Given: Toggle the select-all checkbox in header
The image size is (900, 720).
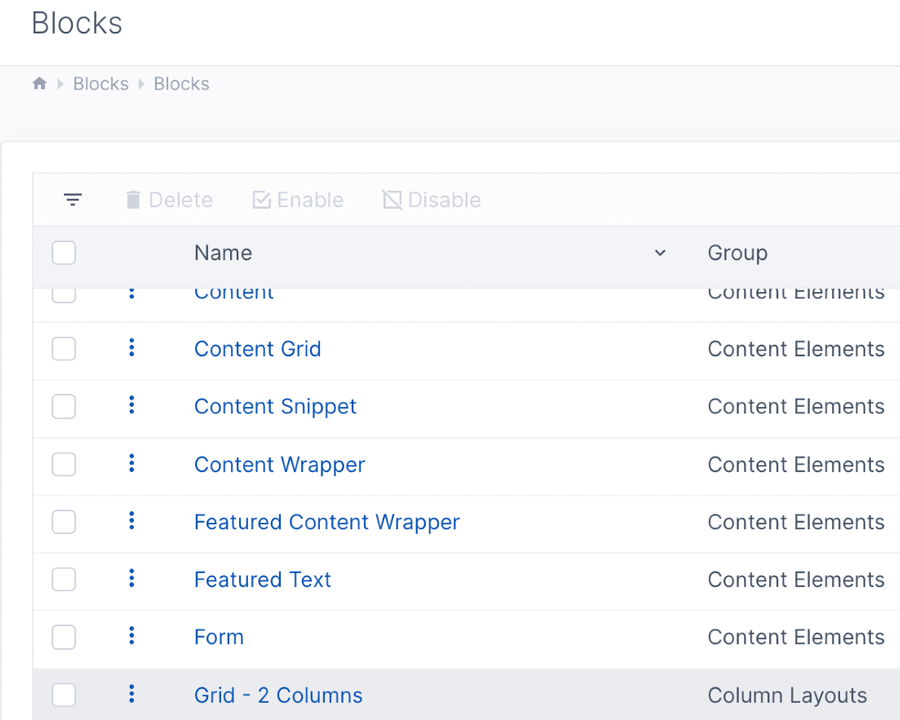Looking at the screenshot, I should (x=64, y=253).
